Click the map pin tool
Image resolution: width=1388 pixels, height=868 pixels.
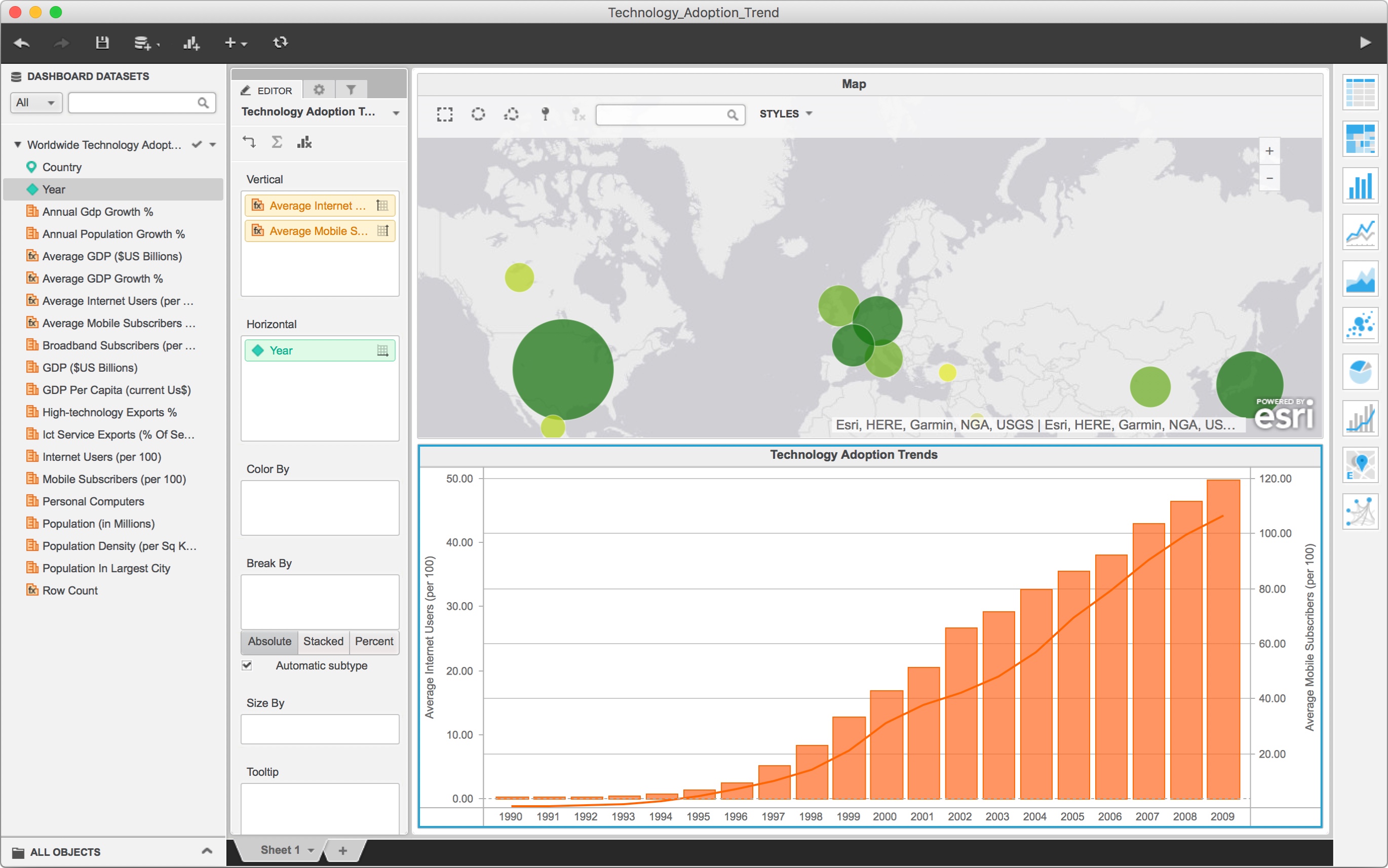(546, 114)
